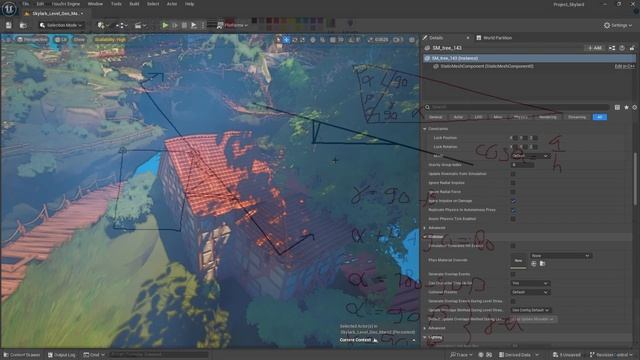
Task: Toggle surface snapping icon in viewport
Action: [322, 40]
